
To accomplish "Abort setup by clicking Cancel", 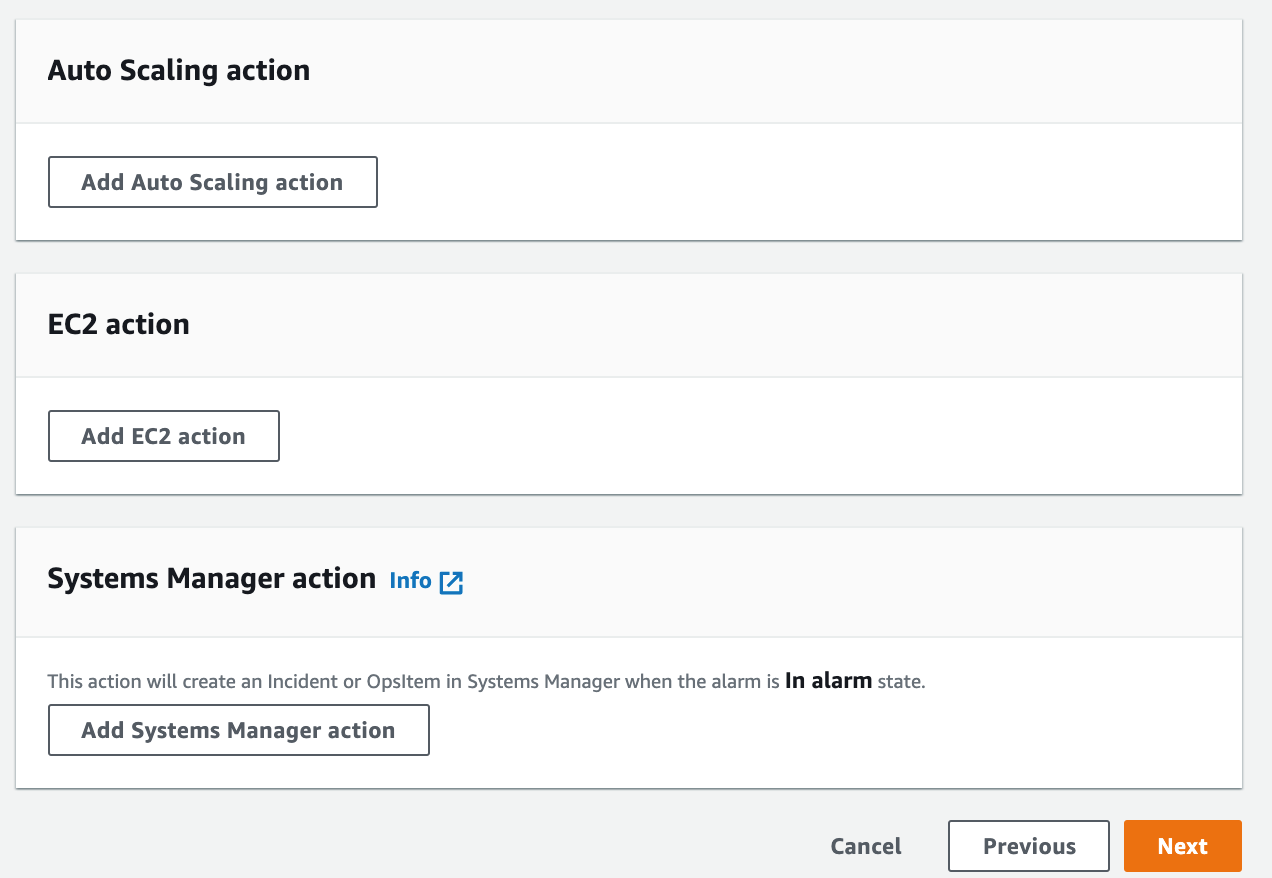I will click(x=865, y=846).
